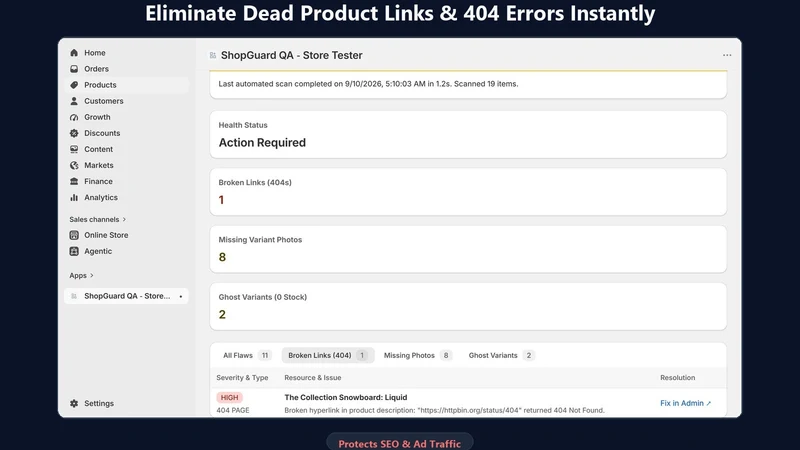This screenshot has width=800, height=450.
Task: Click the Health Status Action Required card
Action: coord(468,134)
